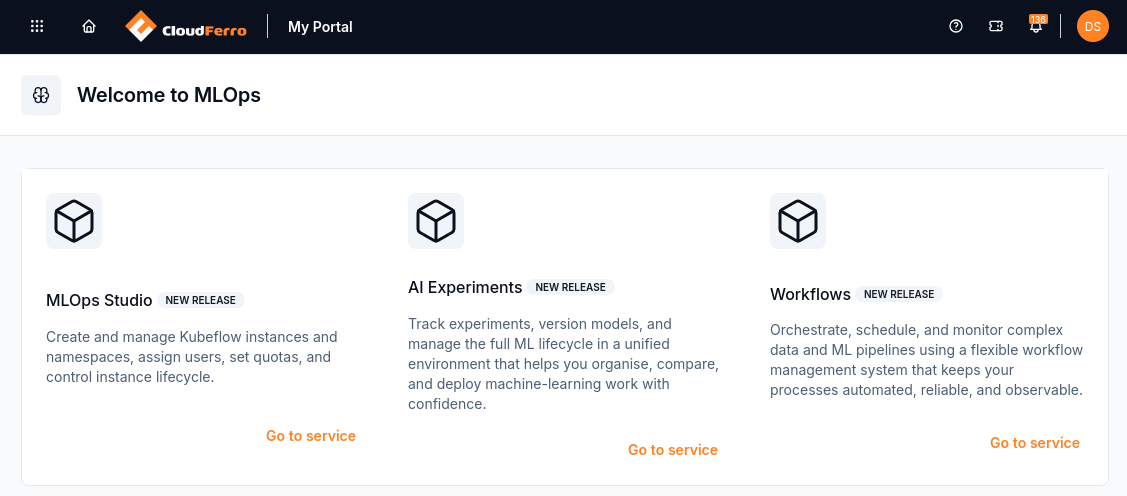Image resolution: width=1127 pixels, height=496 pixels.
Task: Open the My Portal link
Action: click(321, 27)
